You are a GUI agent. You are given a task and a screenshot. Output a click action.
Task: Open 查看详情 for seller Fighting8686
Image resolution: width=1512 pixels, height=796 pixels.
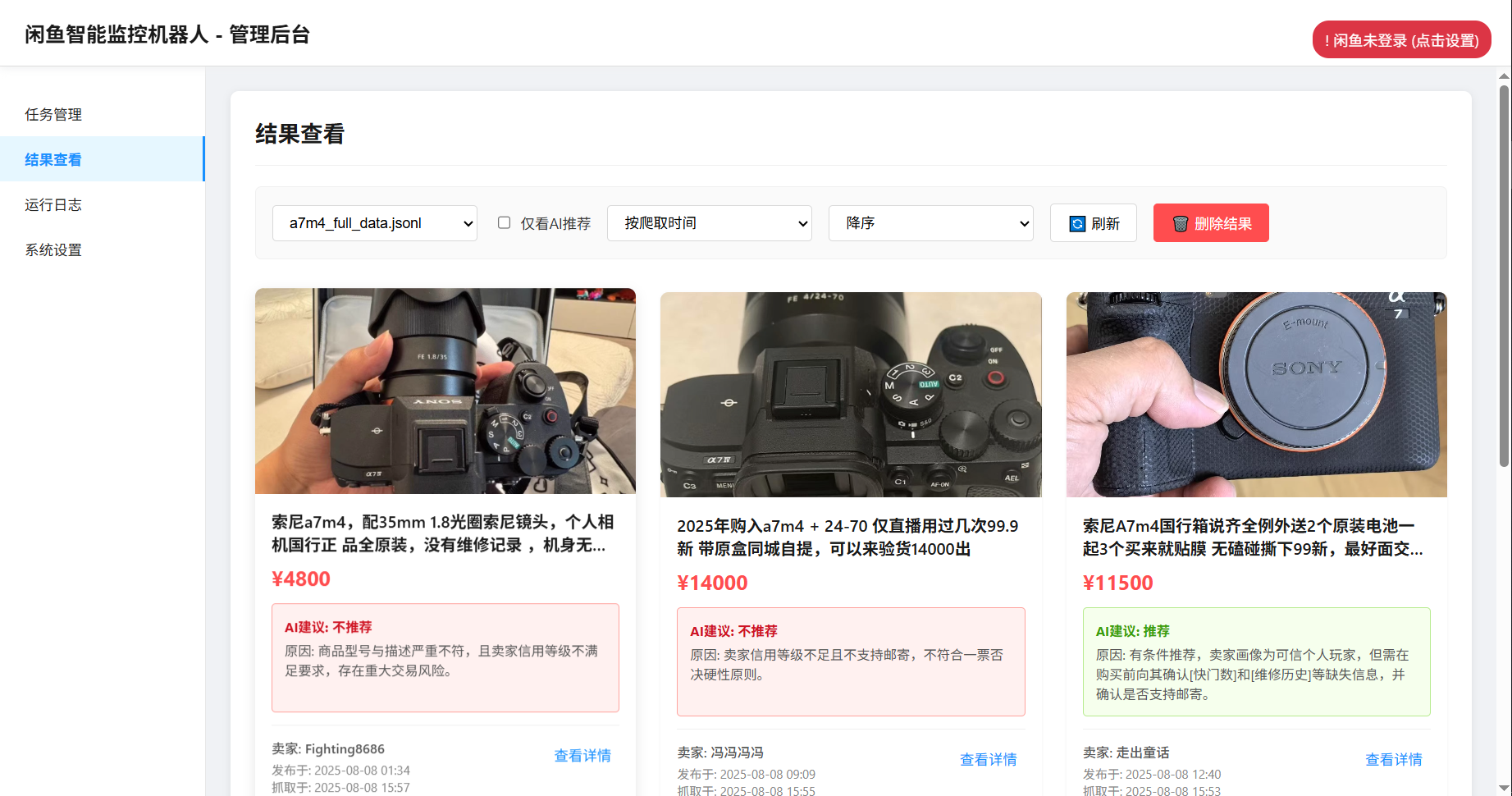click(x=582, y=756)
